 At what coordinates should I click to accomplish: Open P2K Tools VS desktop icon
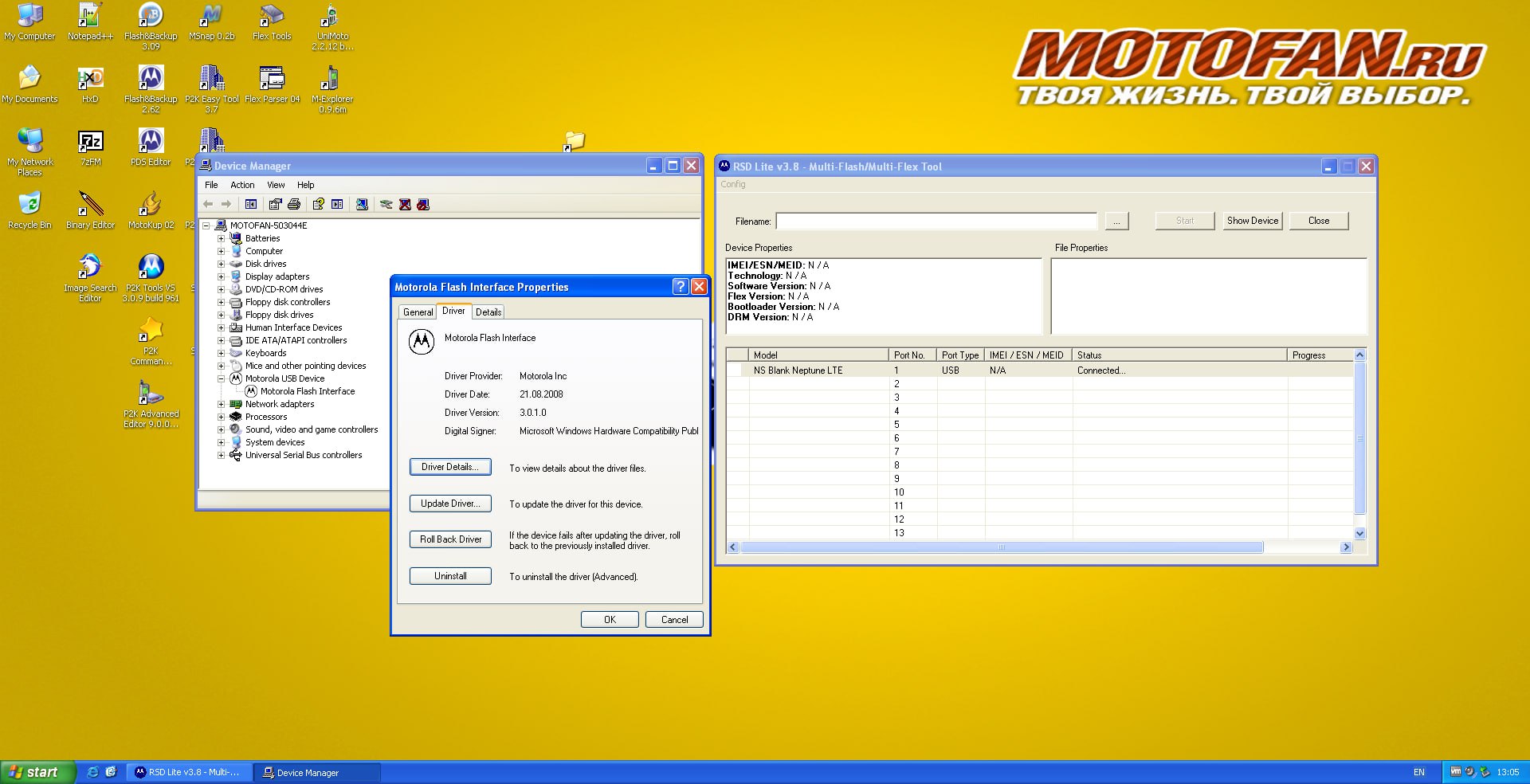coord(151,278)
